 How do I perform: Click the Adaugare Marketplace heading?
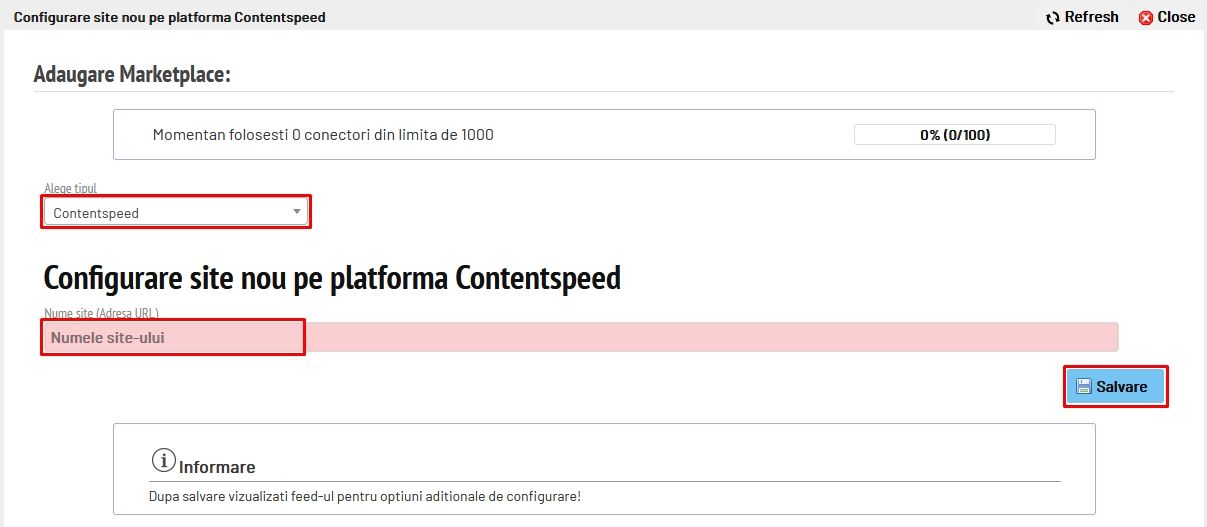(x=132, y=75)
